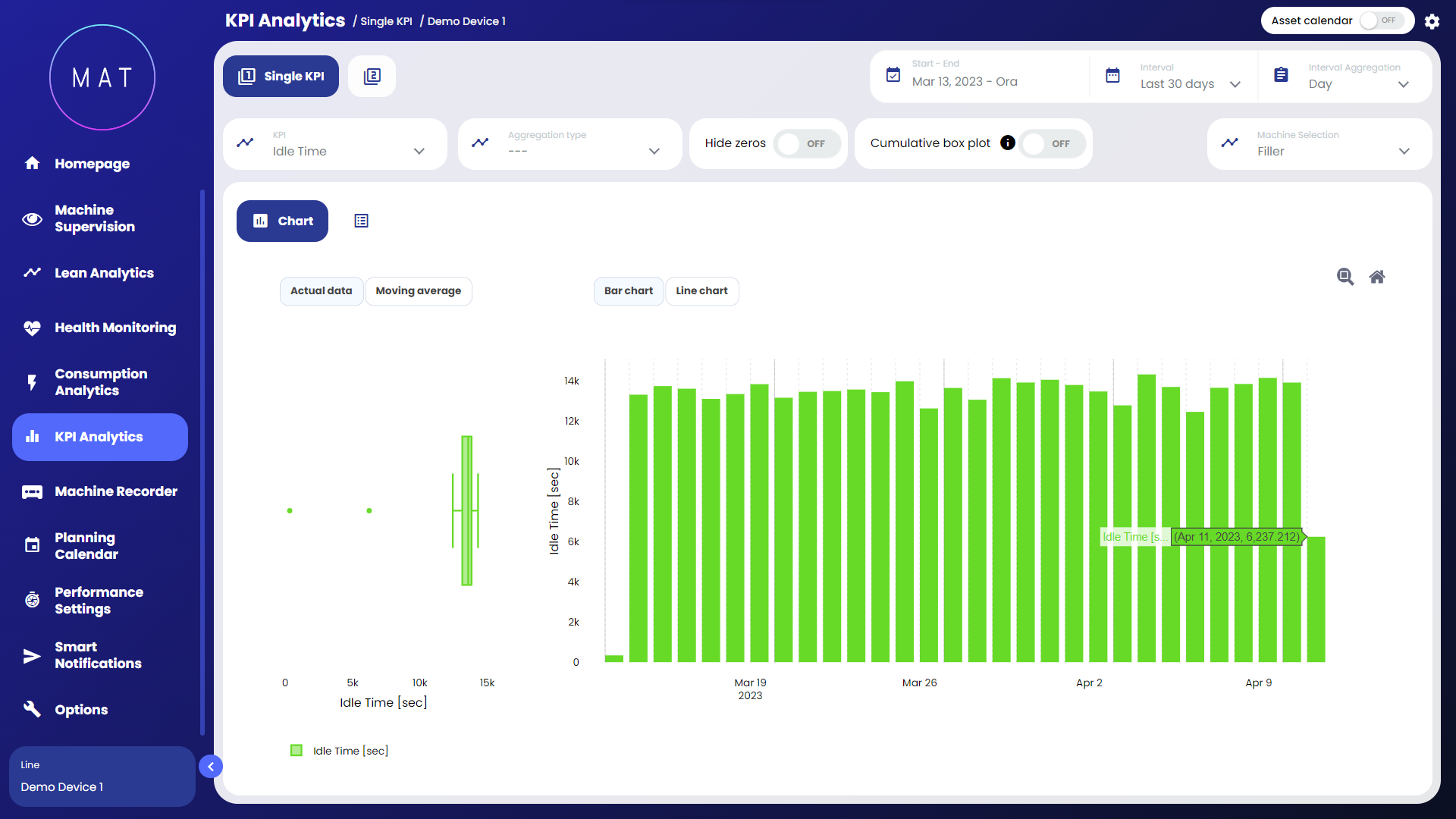Turn on Cumulative box plot toggle
This screenshot has height=819, width=1456.
(1051, 143)
